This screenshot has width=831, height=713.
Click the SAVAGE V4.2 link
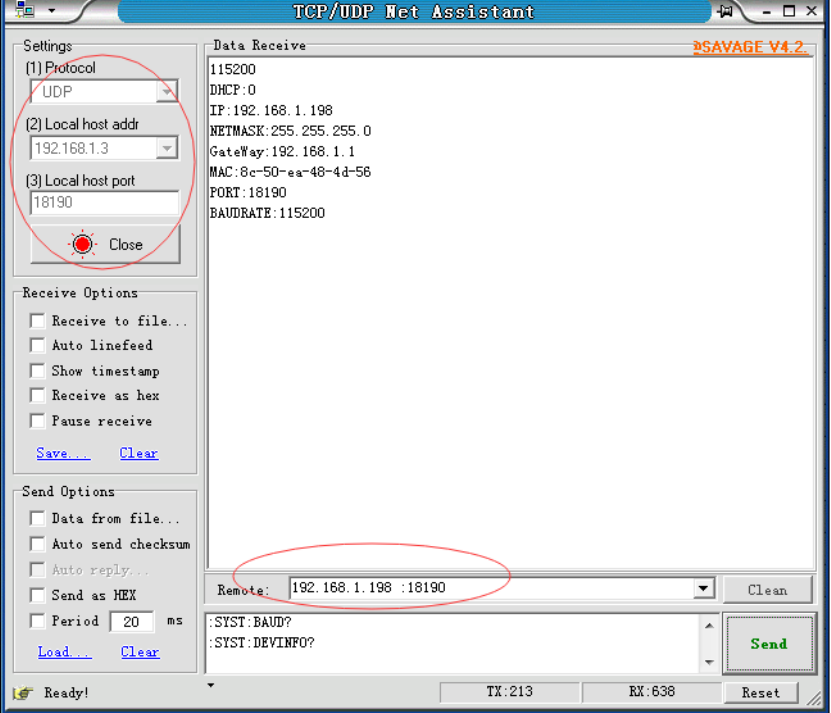tap(750, 47)
